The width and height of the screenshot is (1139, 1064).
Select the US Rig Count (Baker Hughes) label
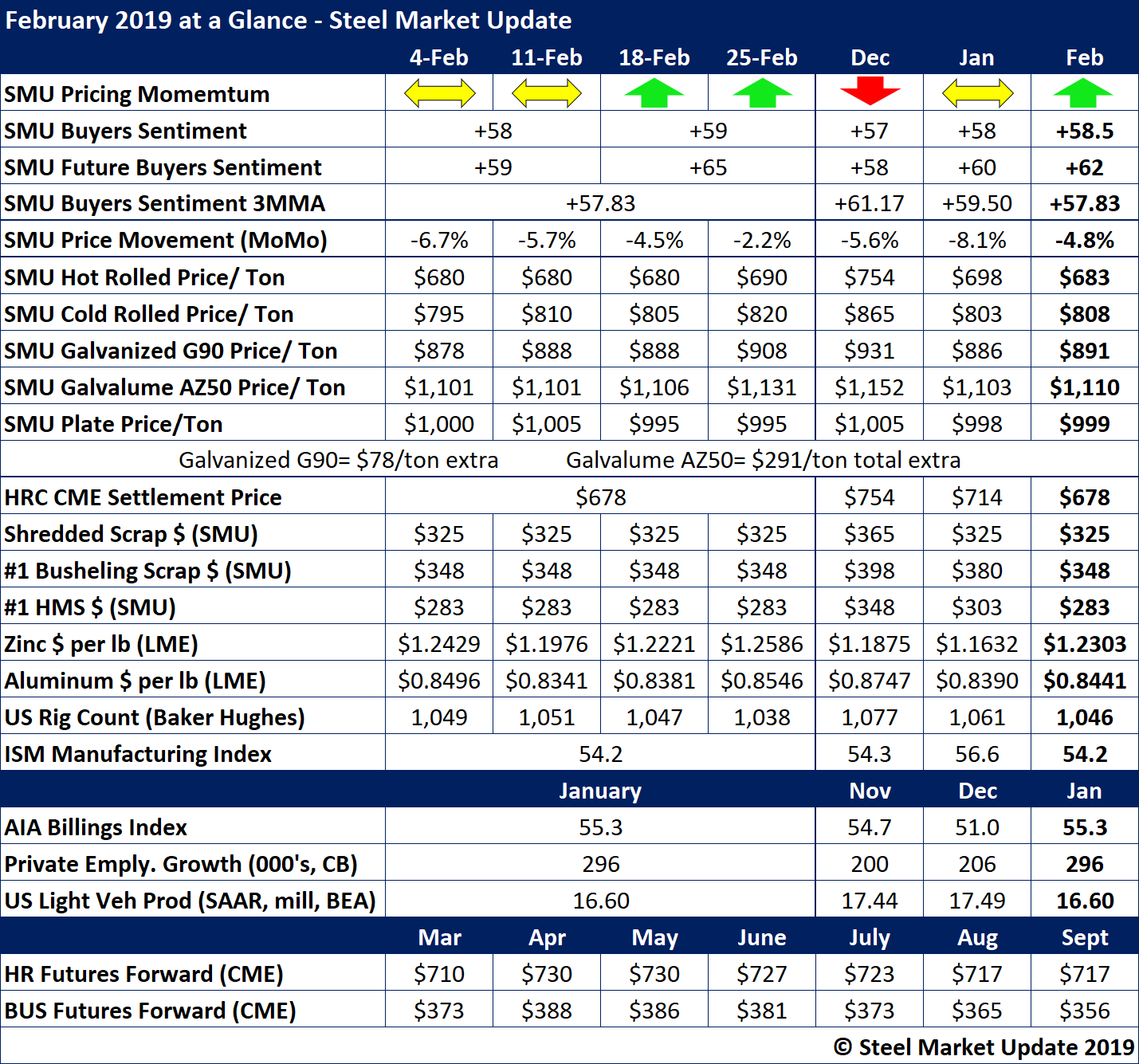pos(155,717)
